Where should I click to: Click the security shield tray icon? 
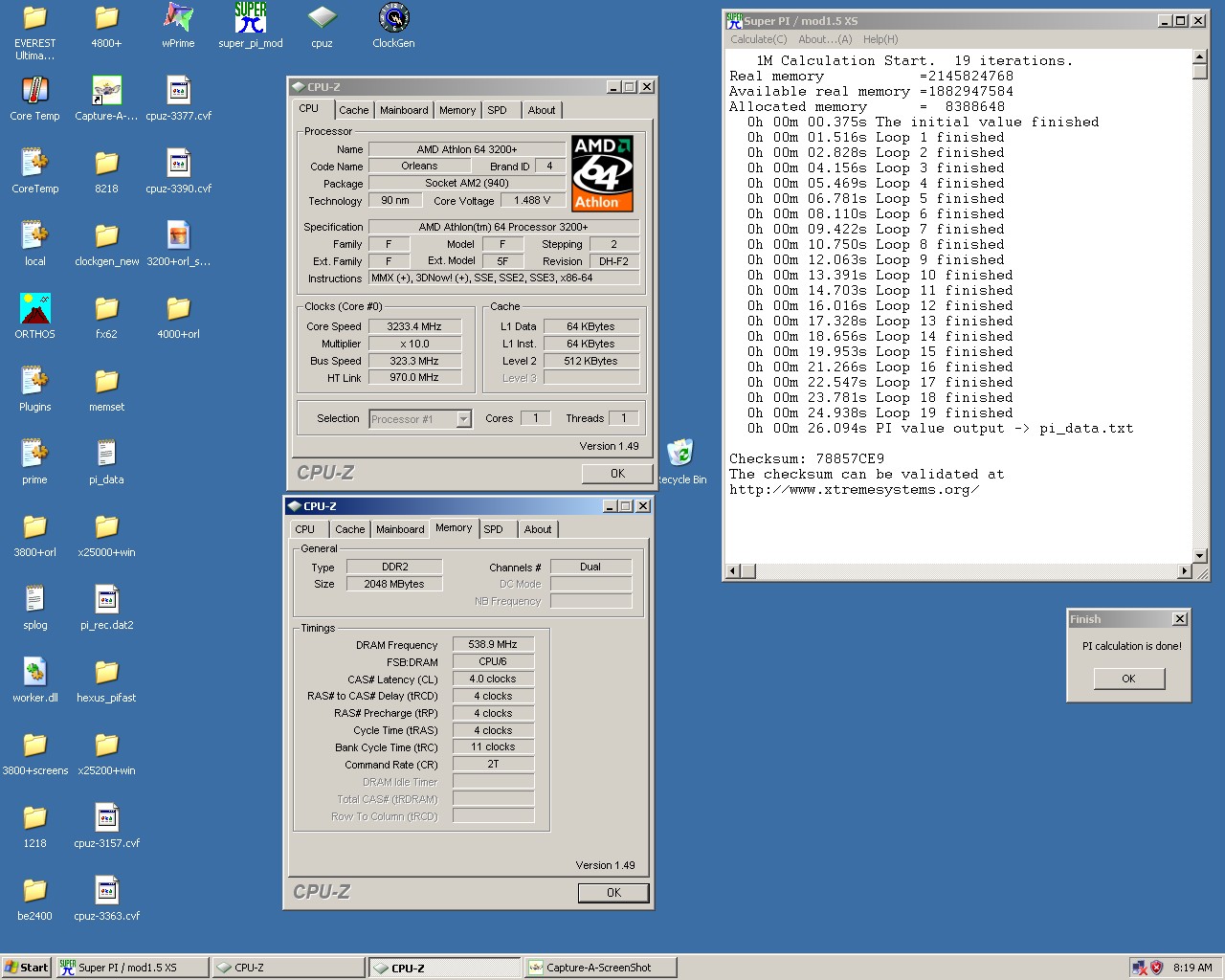pos(1156,968)
